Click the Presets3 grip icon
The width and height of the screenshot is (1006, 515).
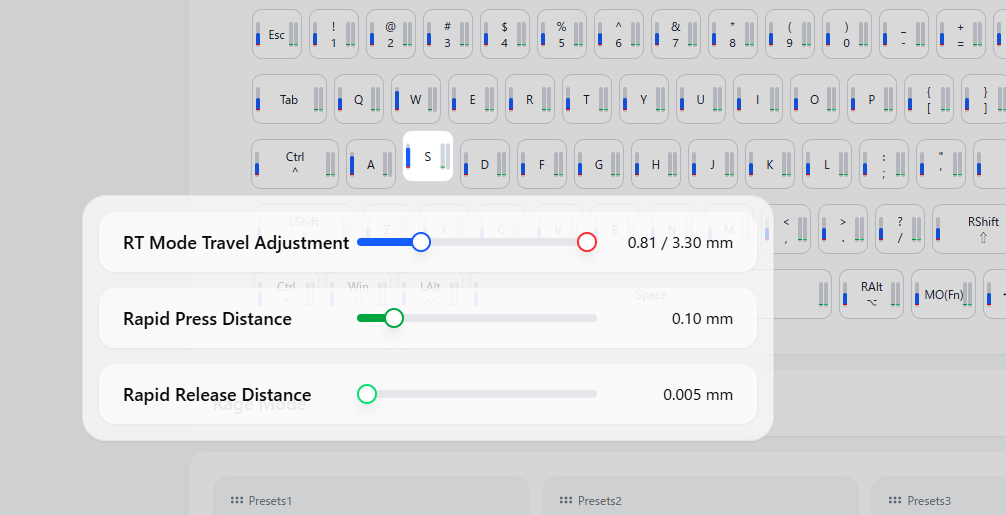(x=894, y=500)
